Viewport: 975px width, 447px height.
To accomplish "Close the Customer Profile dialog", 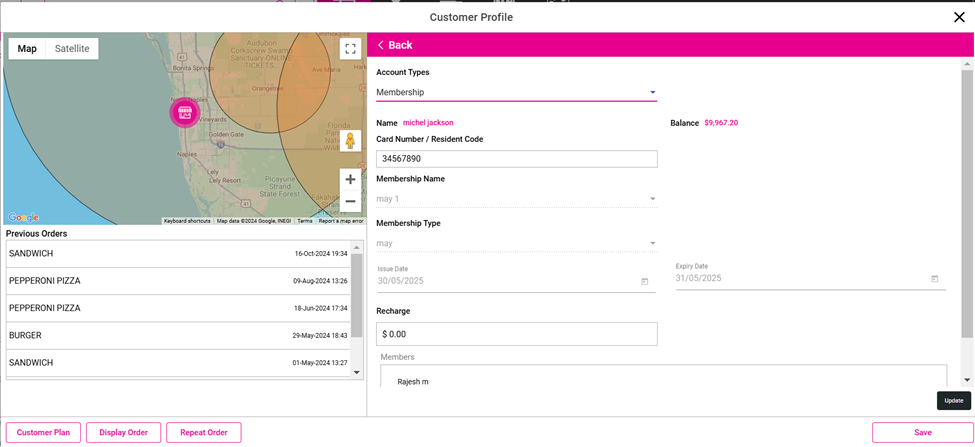I will pyautogui.click(x=959, y=17).
